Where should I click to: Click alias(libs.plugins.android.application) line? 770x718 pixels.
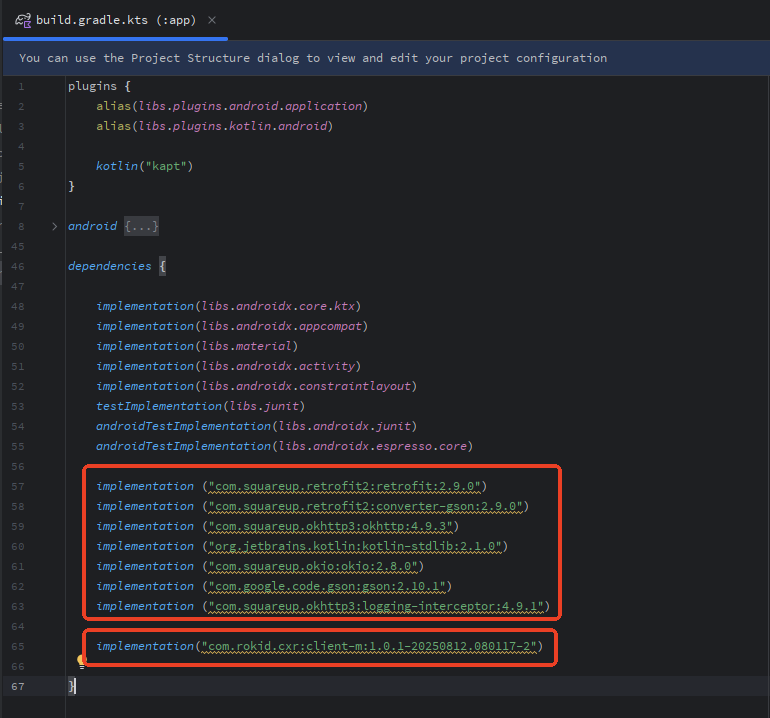pyautogui.click(x=232, y=106)
